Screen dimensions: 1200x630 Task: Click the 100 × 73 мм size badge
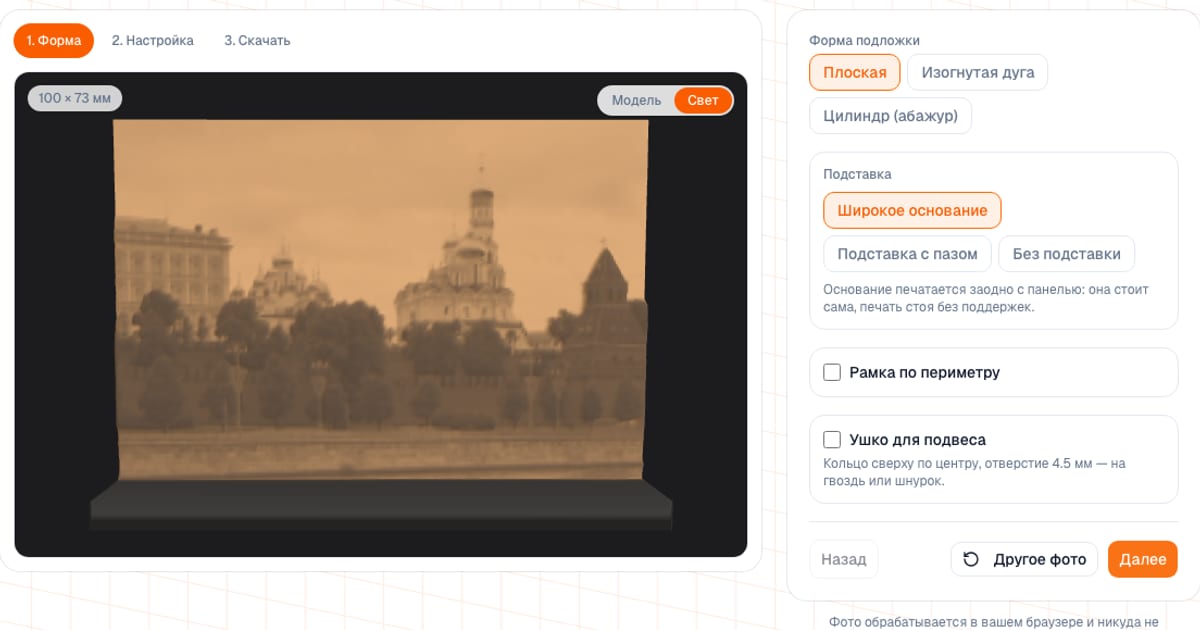pos(75,98)
